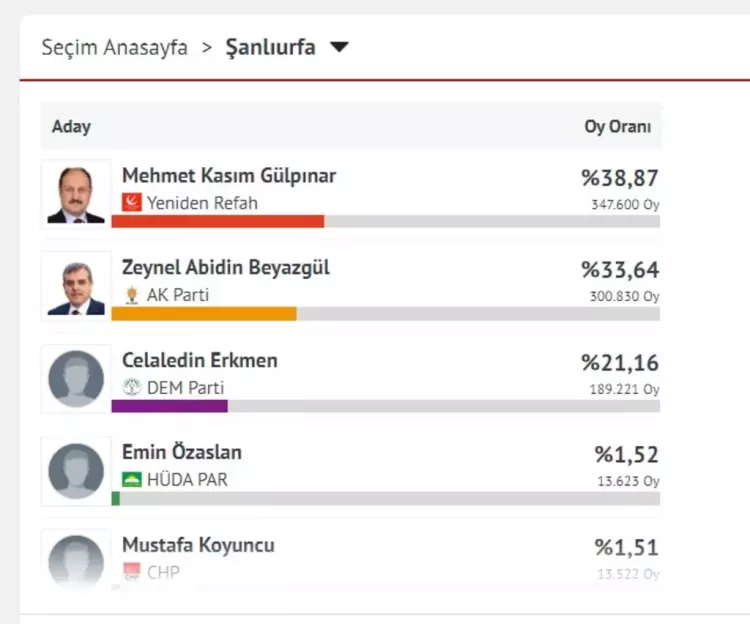Click the red Yeniden Refah vote bar
Screen dimensions: 750x624
pyautogui.click(x=217, y=221)
